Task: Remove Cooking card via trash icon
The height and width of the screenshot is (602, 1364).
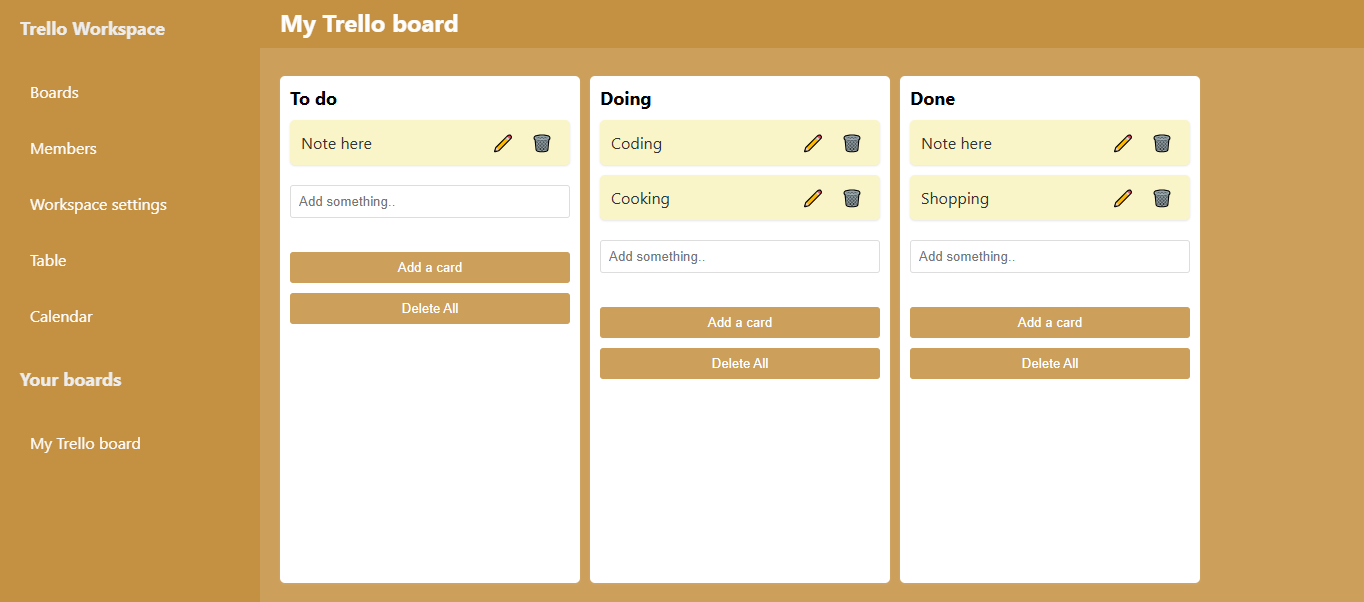Action: pos(852,198)
